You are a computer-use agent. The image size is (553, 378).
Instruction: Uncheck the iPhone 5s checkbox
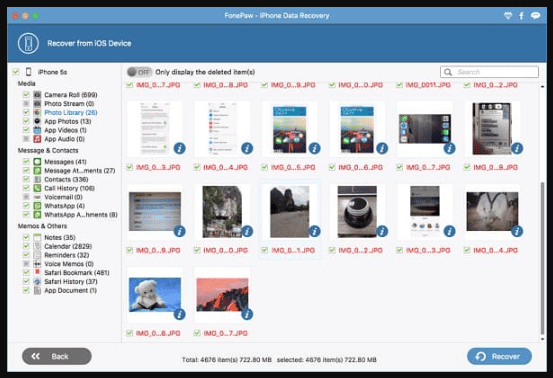tap(16, 72)
